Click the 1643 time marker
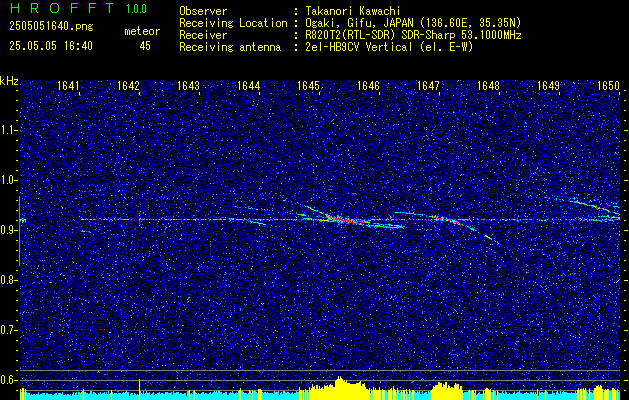 (188, 85)
